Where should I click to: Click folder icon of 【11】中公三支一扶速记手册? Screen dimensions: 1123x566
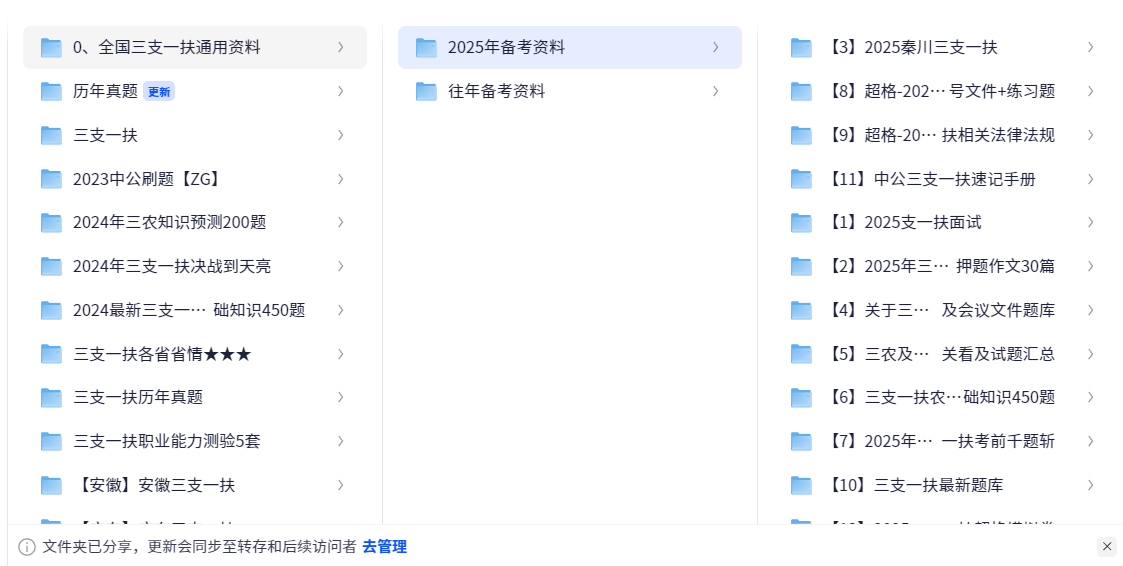click(x=801, y=178)
